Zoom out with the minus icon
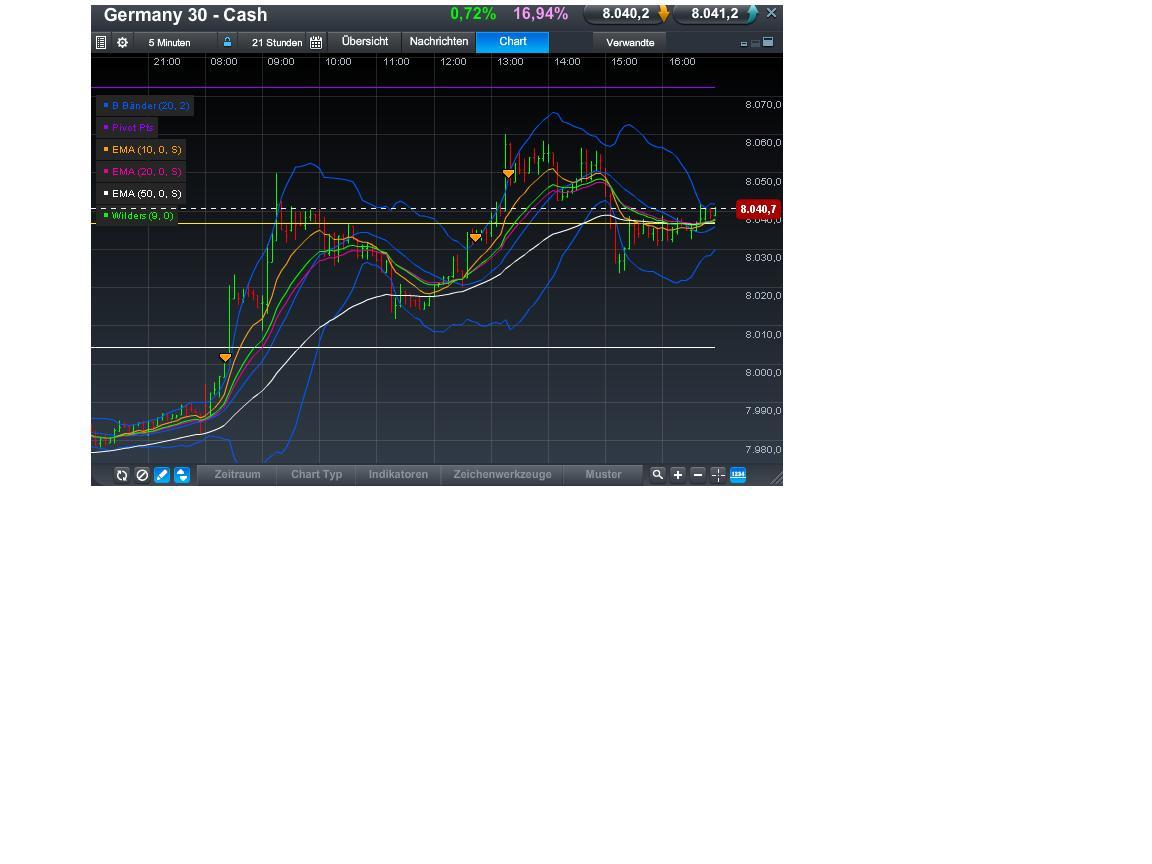This screenshot has width=1152, height=864. tap(698, 475)
